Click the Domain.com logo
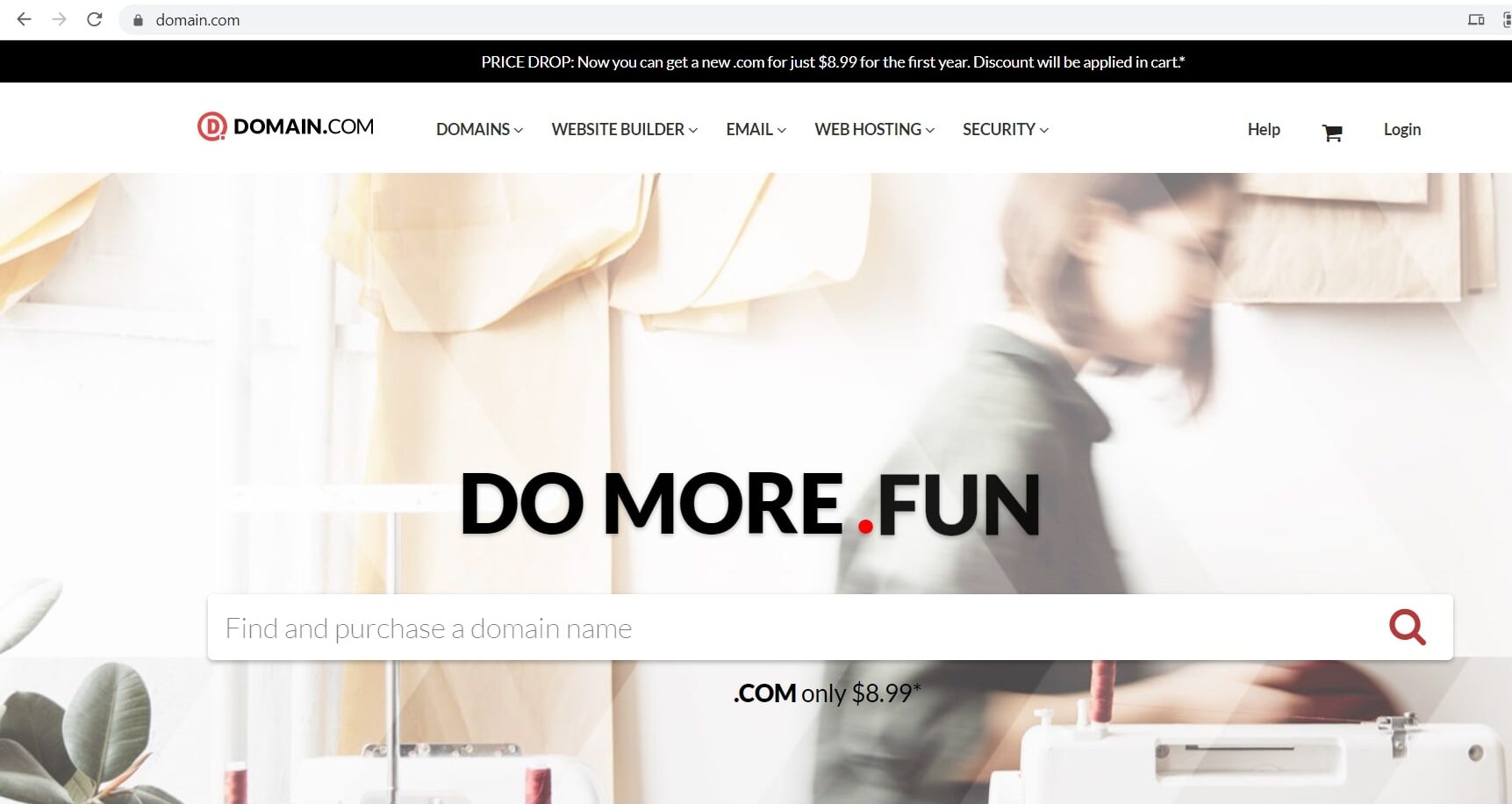The height and width of the screenshot is (804, 1512). coord(285,127)
